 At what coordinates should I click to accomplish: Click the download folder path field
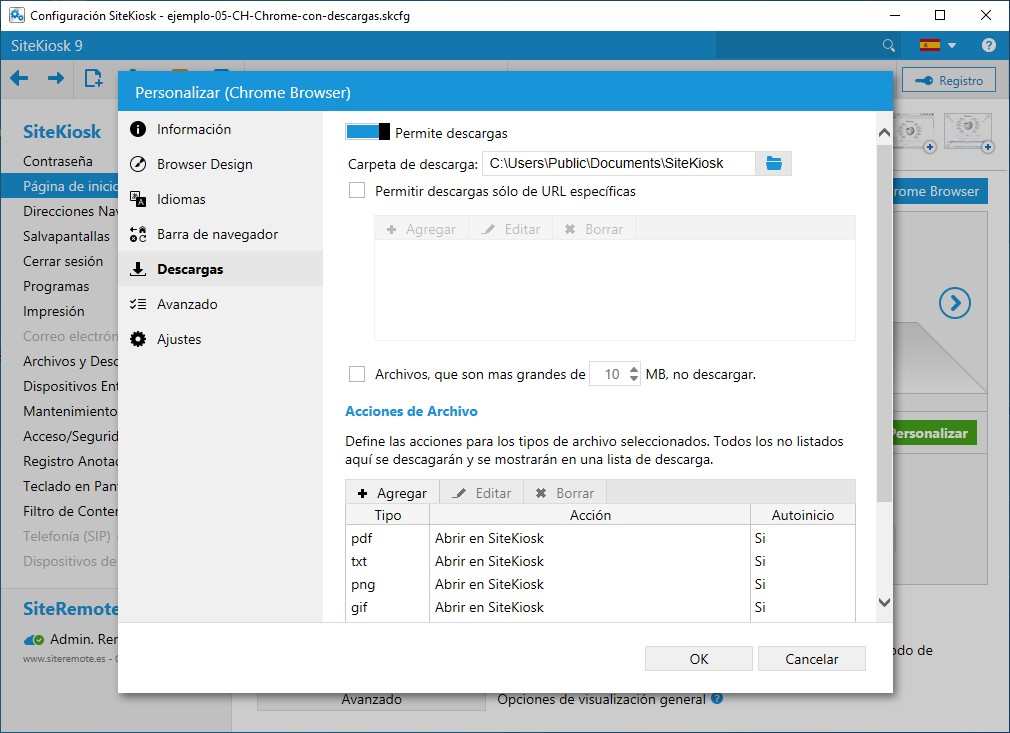click(617, 163)
